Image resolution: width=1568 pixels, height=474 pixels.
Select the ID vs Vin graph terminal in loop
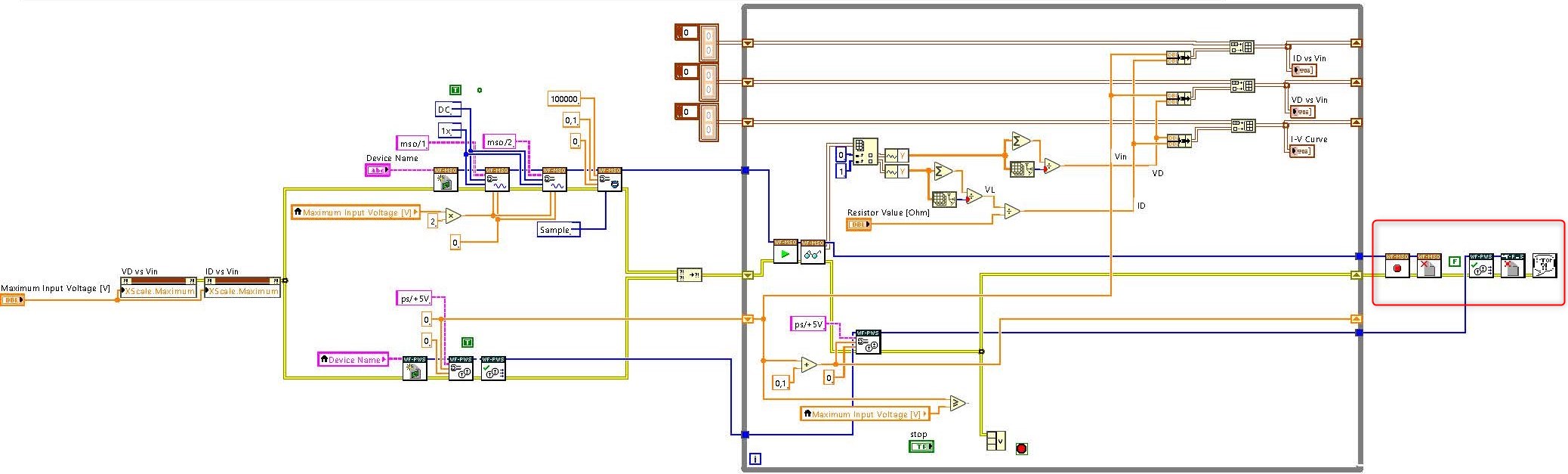coord(1304,70)
